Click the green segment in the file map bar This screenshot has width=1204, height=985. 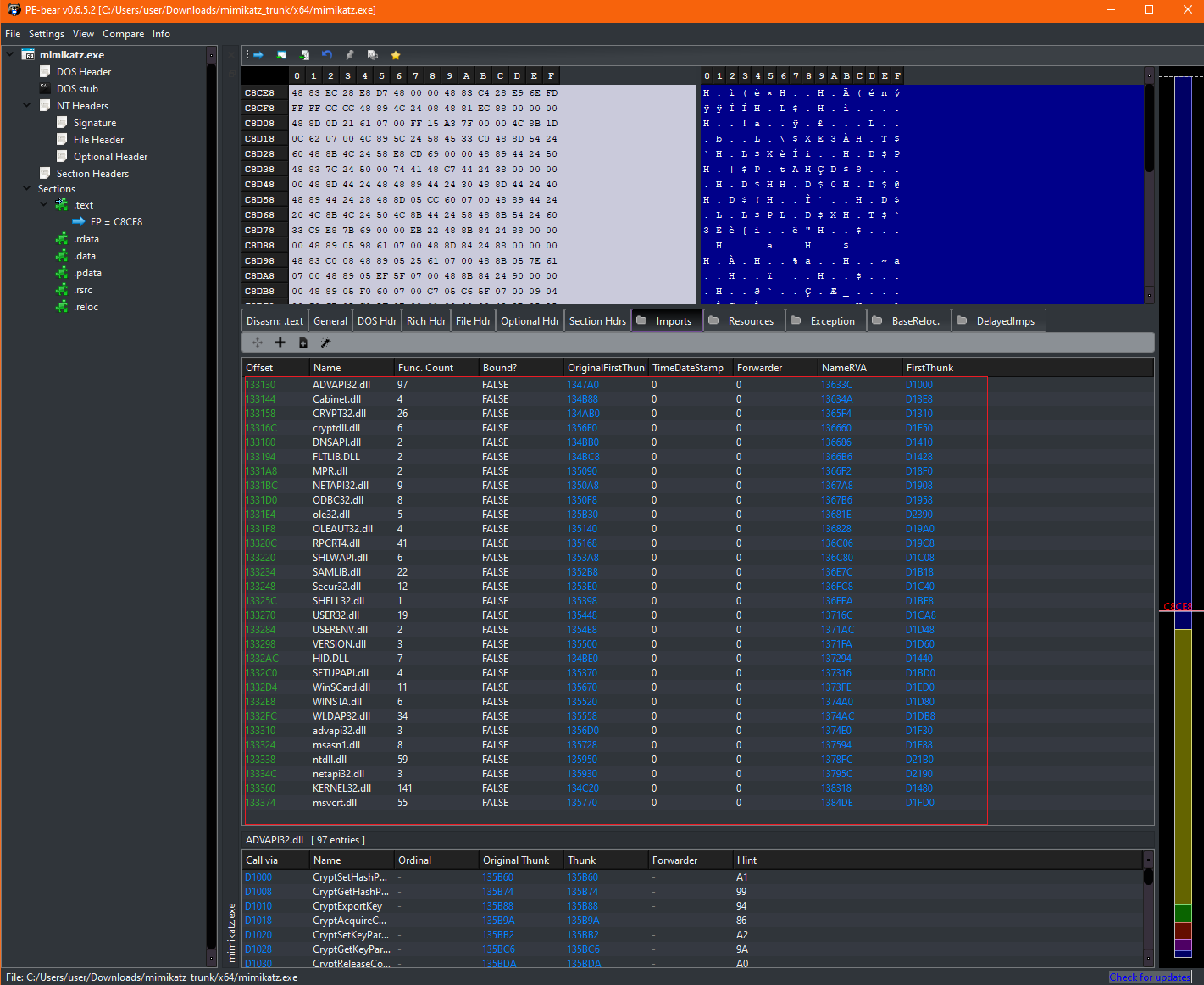point(1183,914)
